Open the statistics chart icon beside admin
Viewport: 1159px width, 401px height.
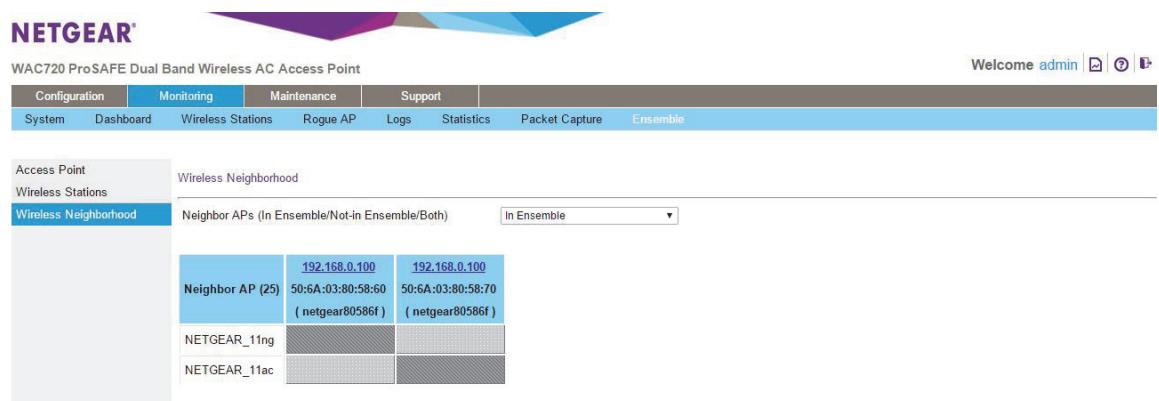(x=1097, y=65)
